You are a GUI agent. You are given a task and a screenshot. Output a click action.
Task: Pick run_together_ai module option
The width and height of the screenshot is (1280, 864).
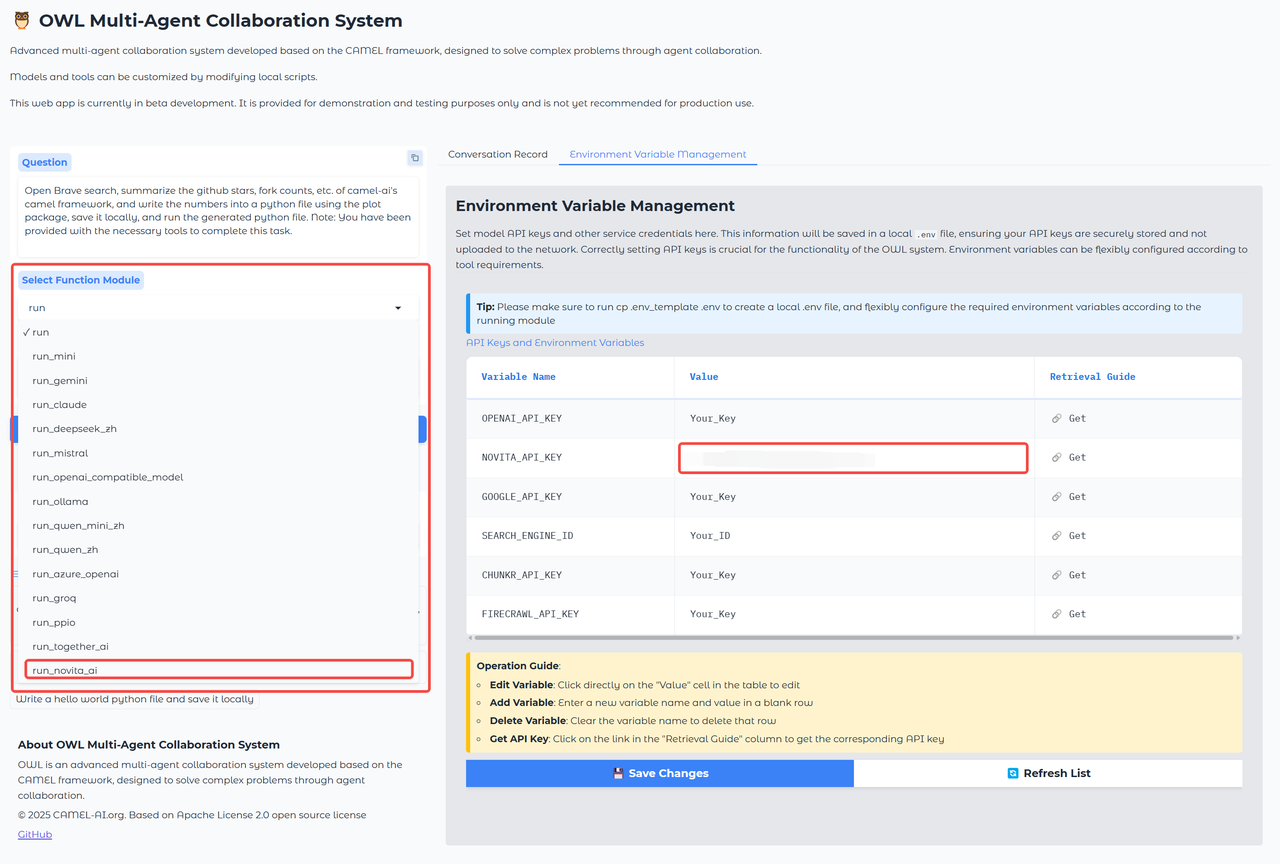pyautogui.click(x=218, y=646)
